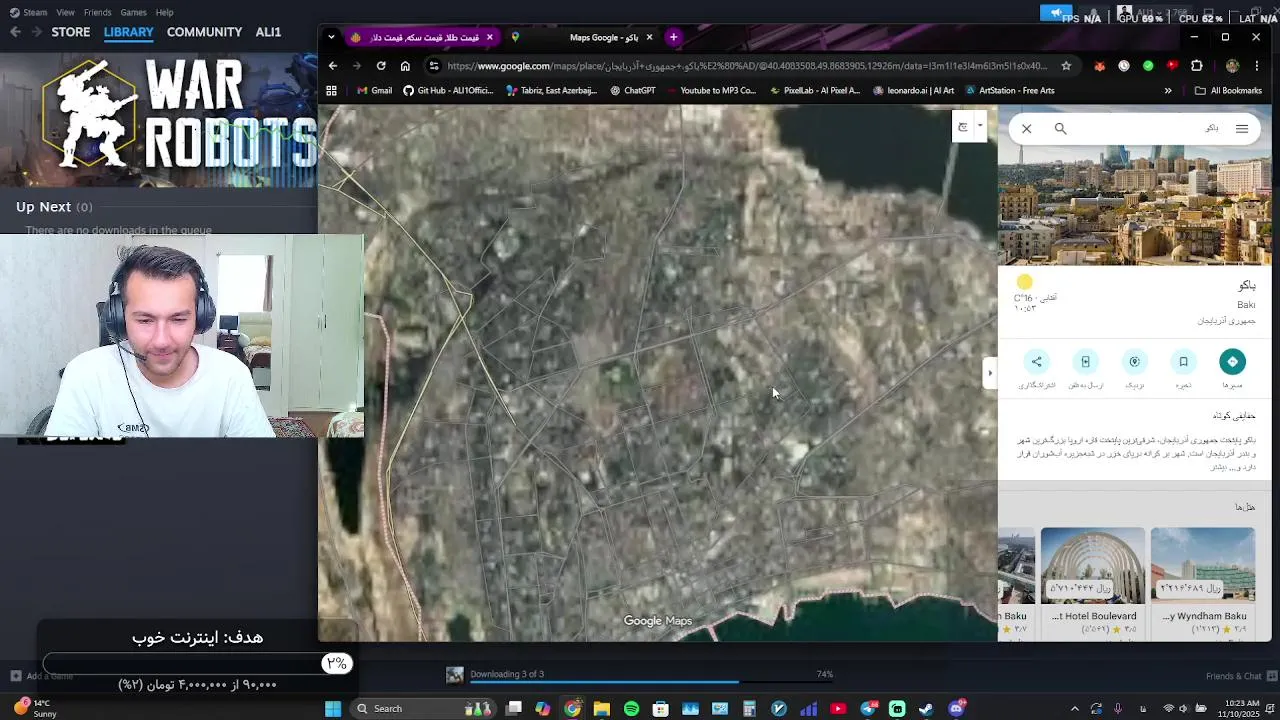Open the leonardo.ai | AI Art bookmark
Image resolution: width=1280 pixels, height=720 pixels.
913,90
